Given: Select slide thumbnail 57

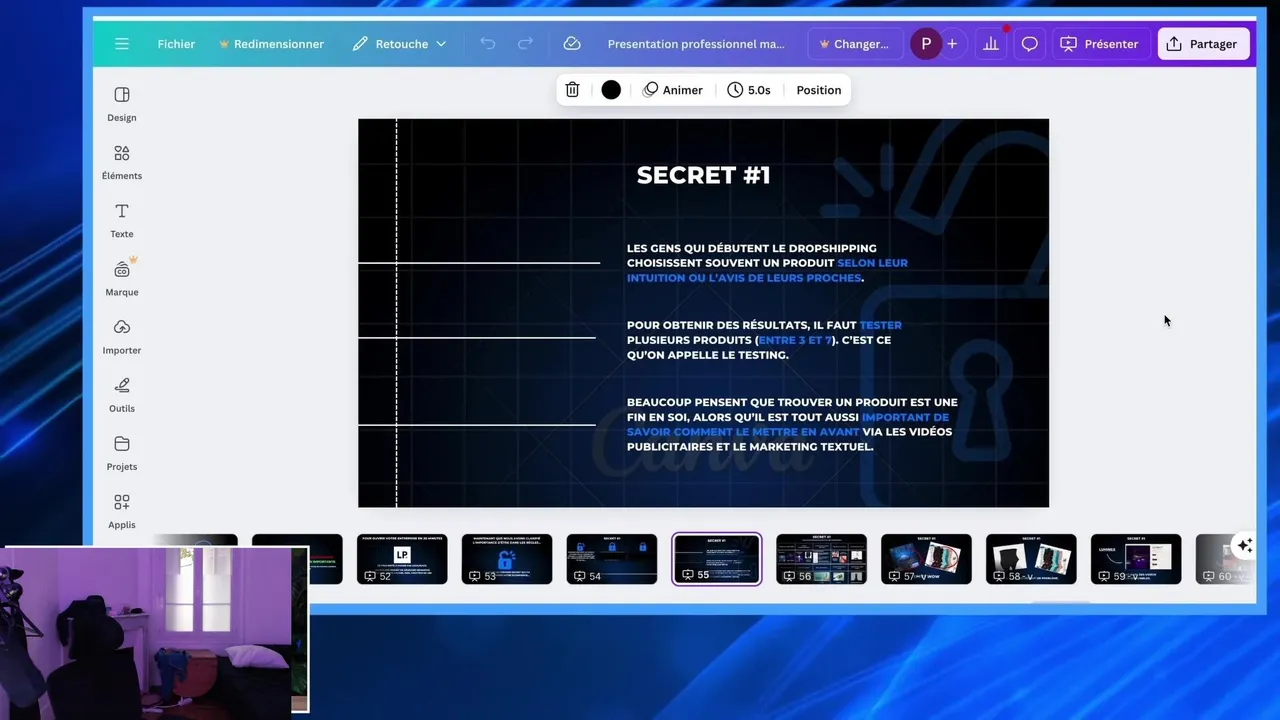Looking at the screenshot, I should coord(926,559).
